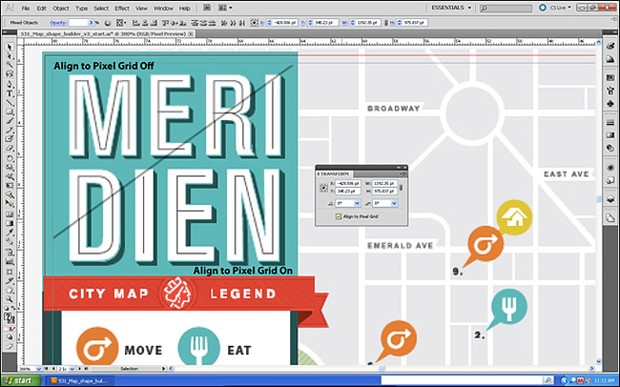Uncheck the Align to Pixel Grid checkbox

point(338,216)
